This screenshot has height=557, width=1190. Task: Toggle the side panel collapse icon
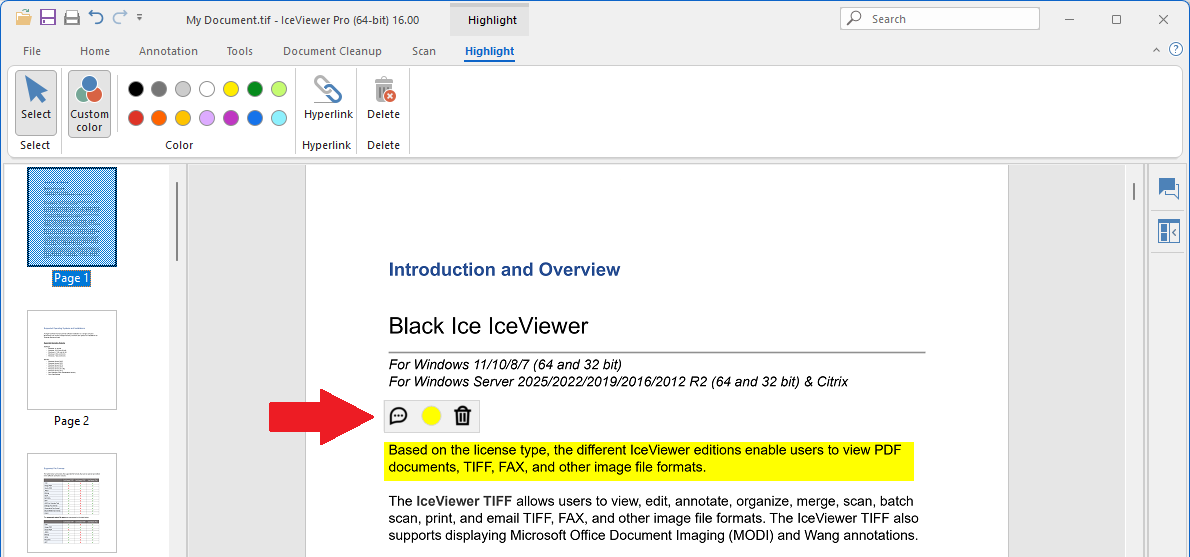coord(1169,231)
